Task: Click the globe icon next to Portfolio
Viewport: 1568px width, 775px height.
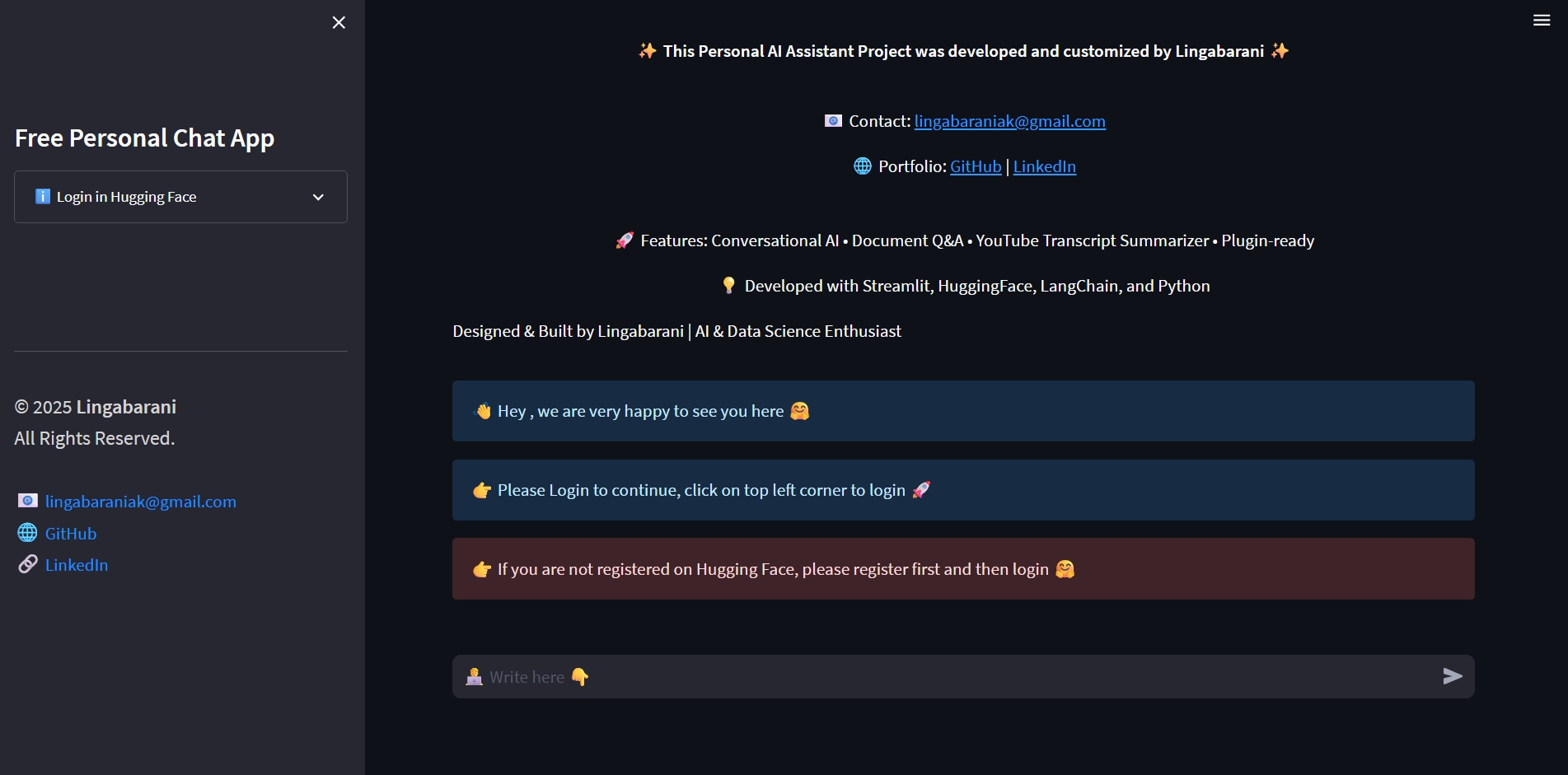Action: pos(863,166)
